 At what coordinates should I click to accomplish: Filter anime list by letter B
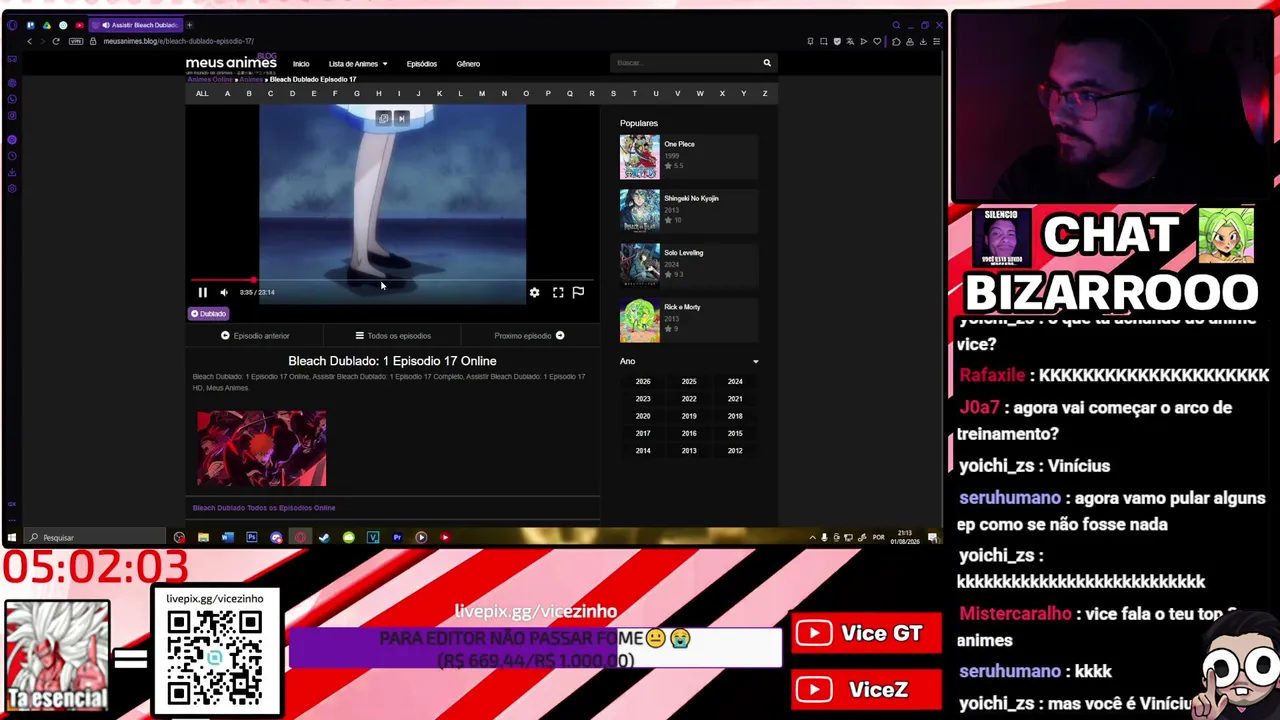coord(249,94)
